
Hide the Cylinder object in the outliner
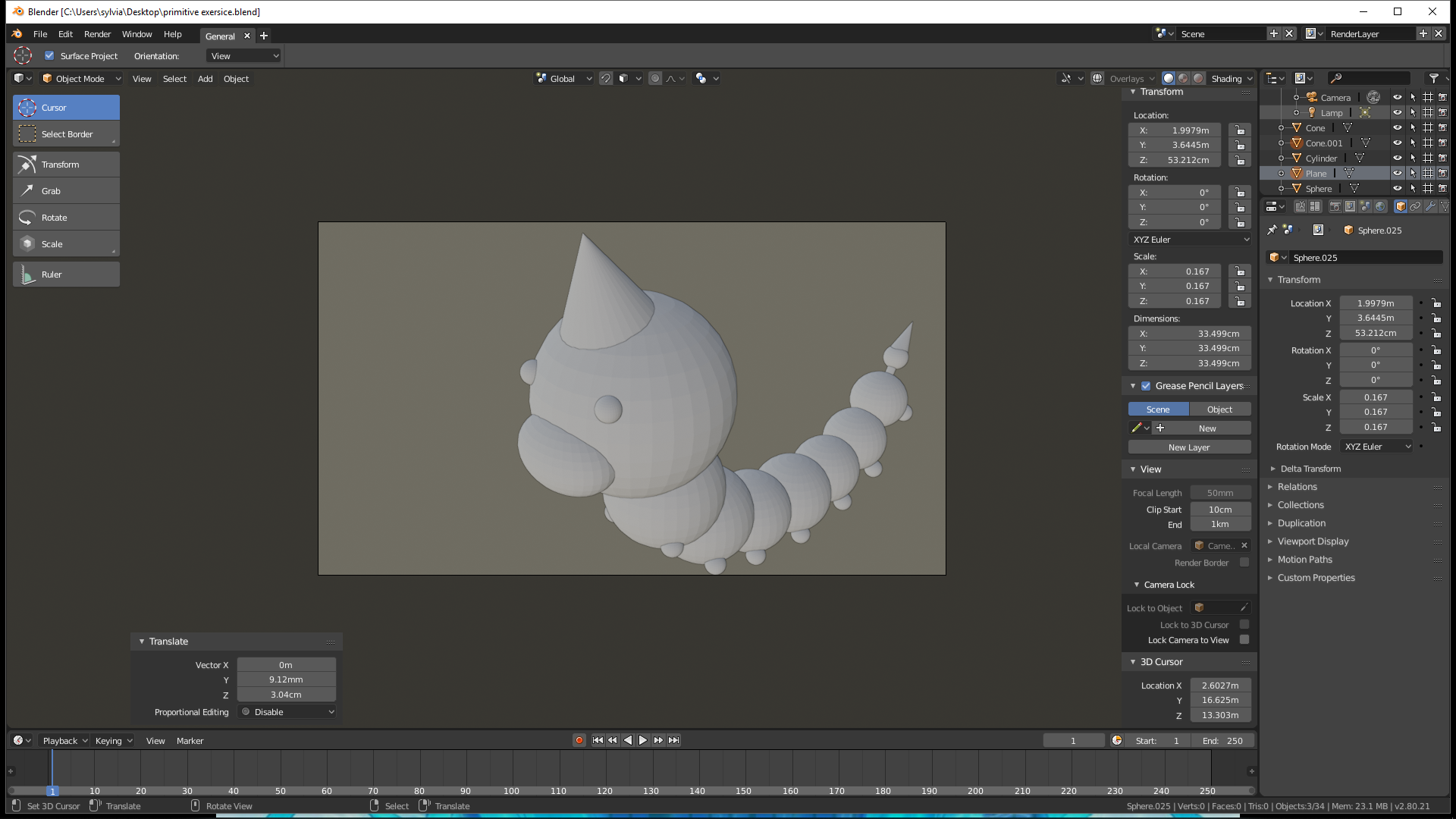point(1397,158)
